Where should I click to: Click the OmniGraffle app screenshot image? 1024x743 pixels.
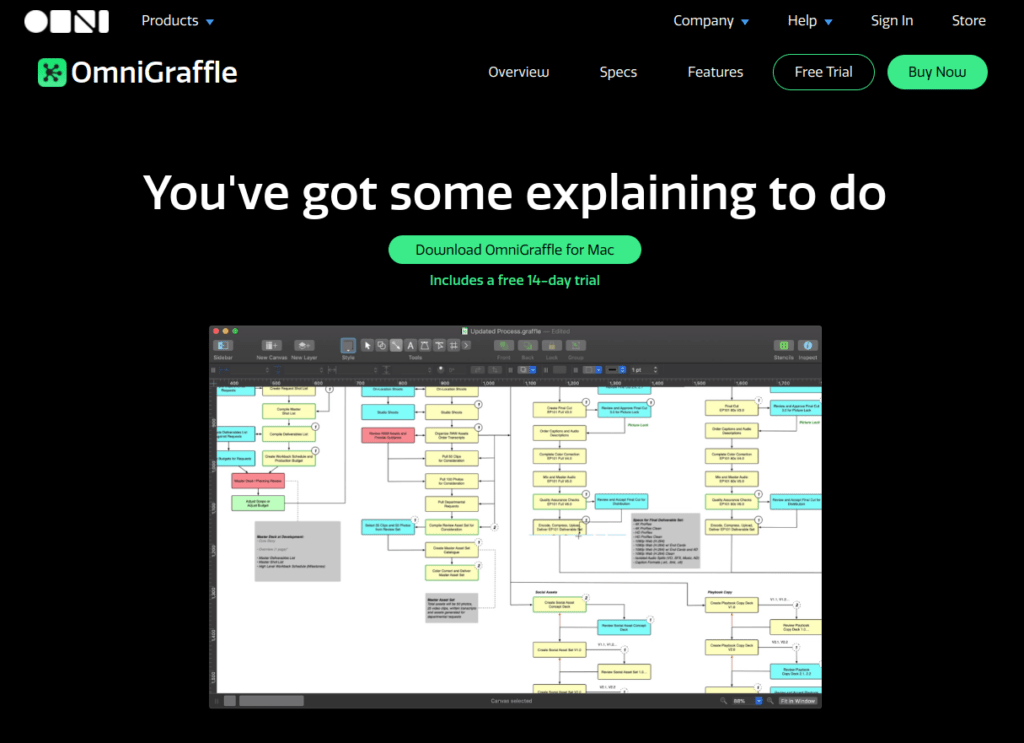point(515,517)
